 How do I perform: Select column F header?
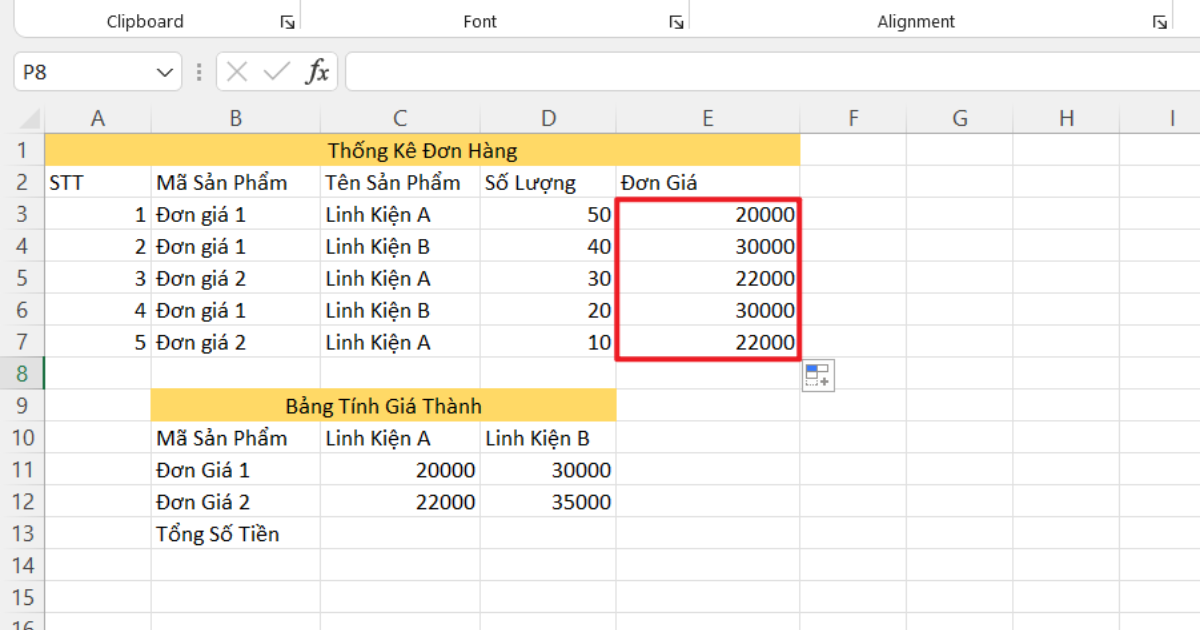853,119
